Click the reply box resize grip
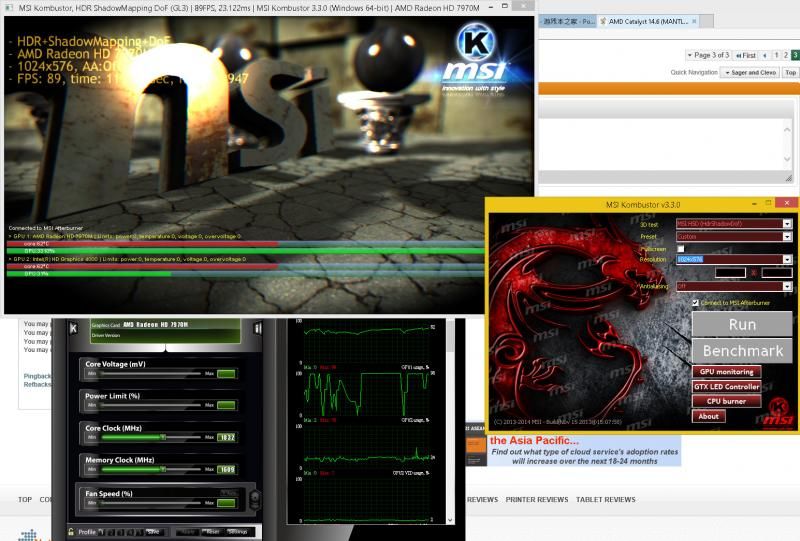 pyautogui.click(x=789, y=178)
